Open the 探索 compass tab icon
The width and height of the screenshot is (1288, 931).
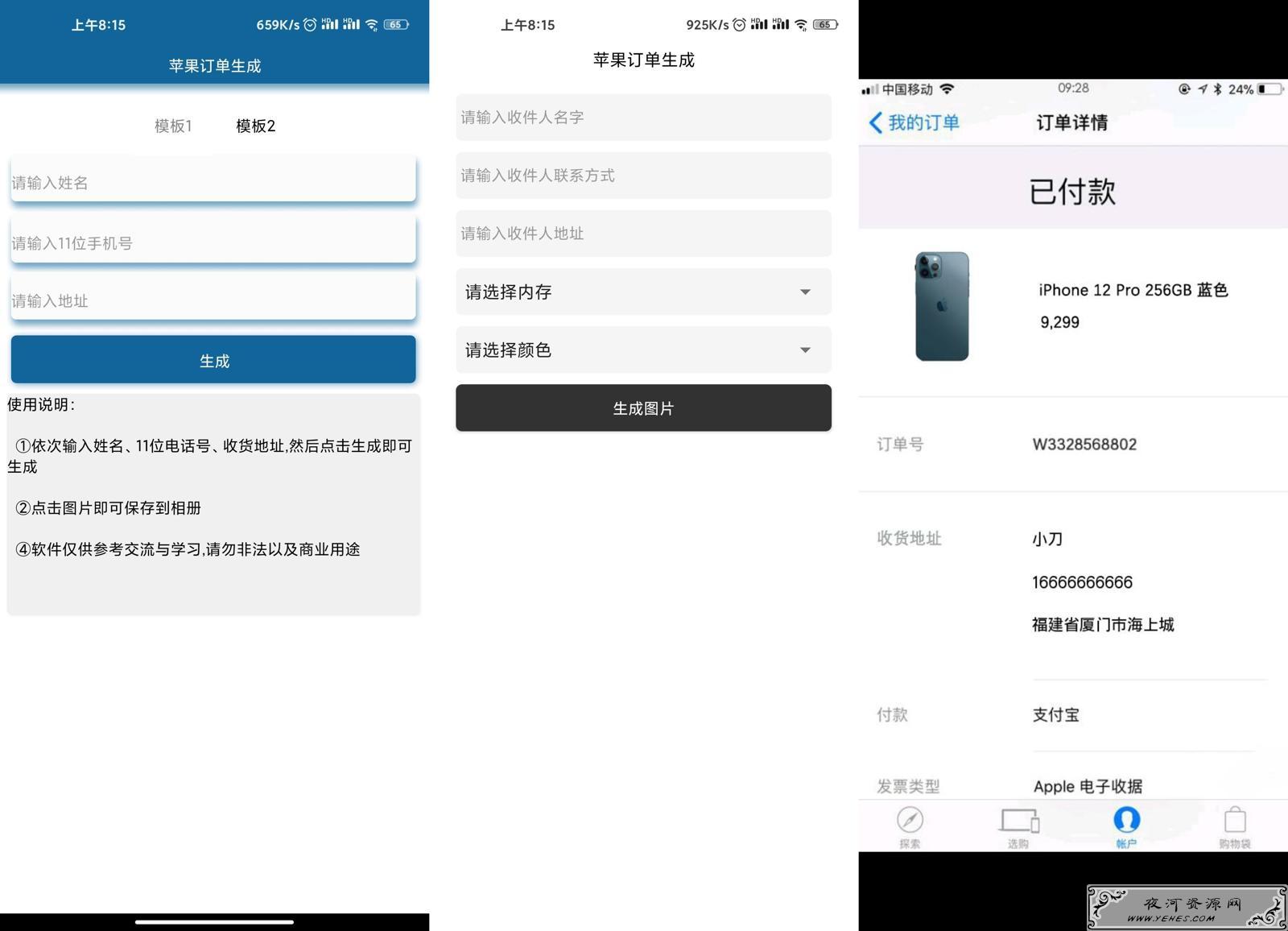[x=910, y=820]
